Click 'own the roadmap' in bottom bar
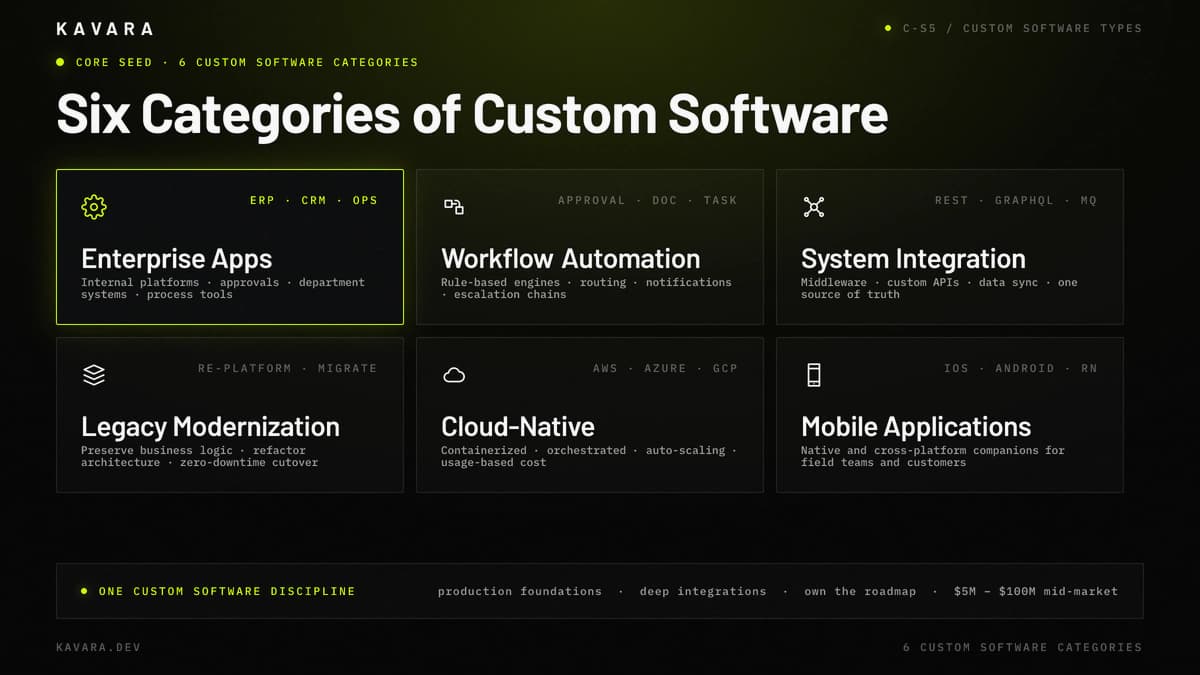Screen dimensions: 1200x675 click(x=860, y=591)
